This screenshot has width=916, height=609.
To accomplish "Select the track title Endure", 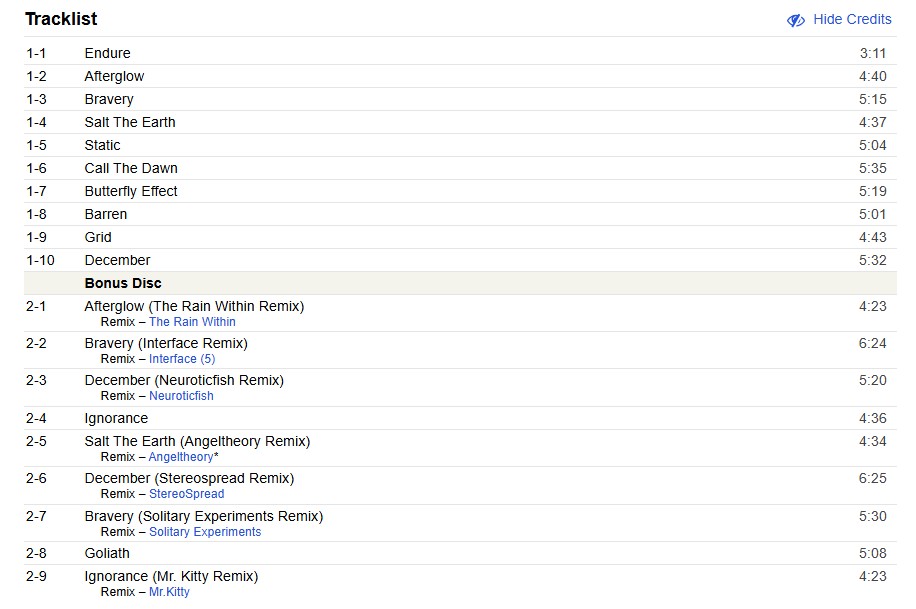I will click(x=107, y=53).
